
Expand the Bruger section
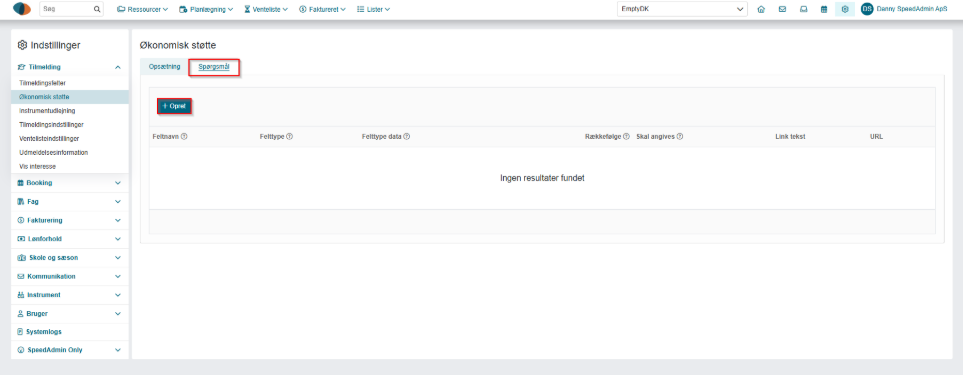tap(69, 314)
